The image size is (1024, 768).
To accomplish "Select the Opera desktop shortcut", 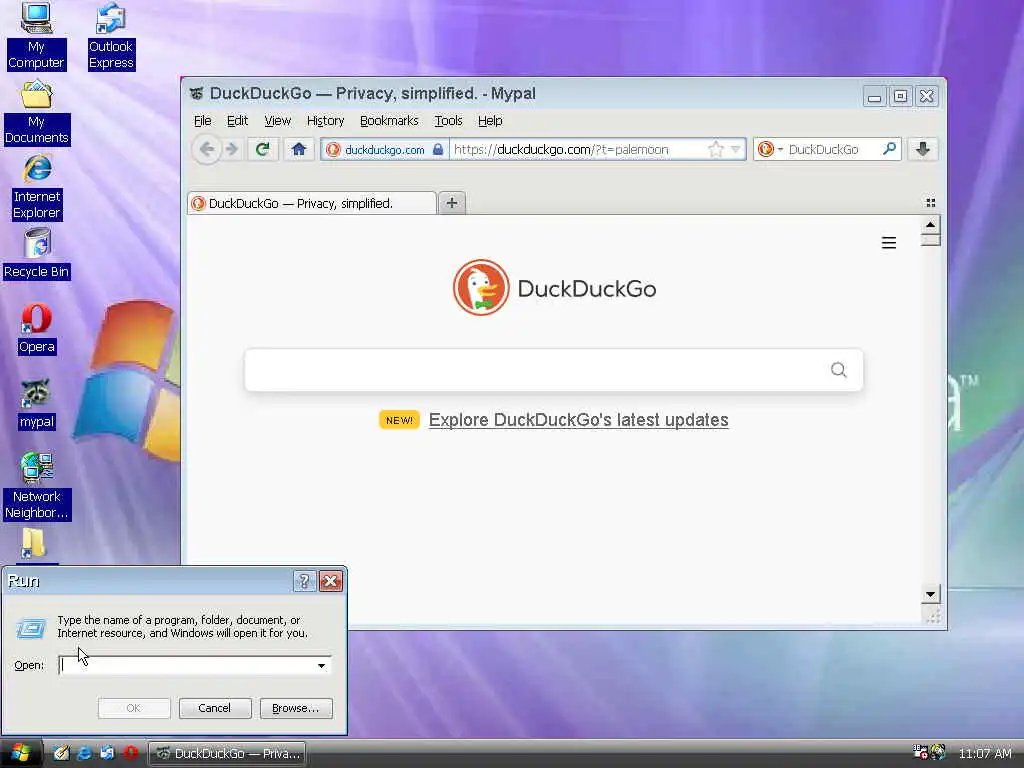I will click(37, 328).
